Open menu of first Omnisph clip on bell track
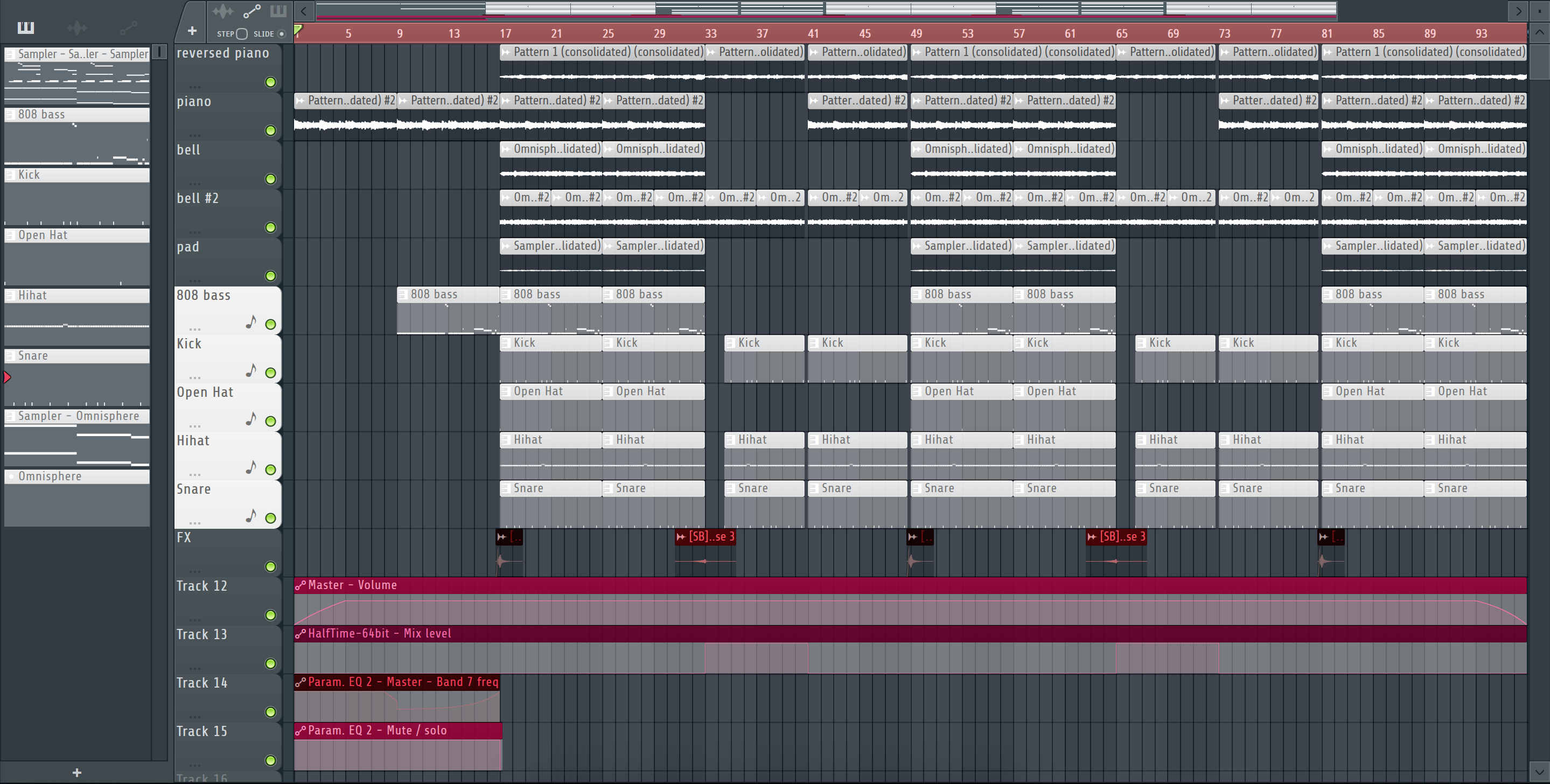1550x784 pixels. coord(506,149)
